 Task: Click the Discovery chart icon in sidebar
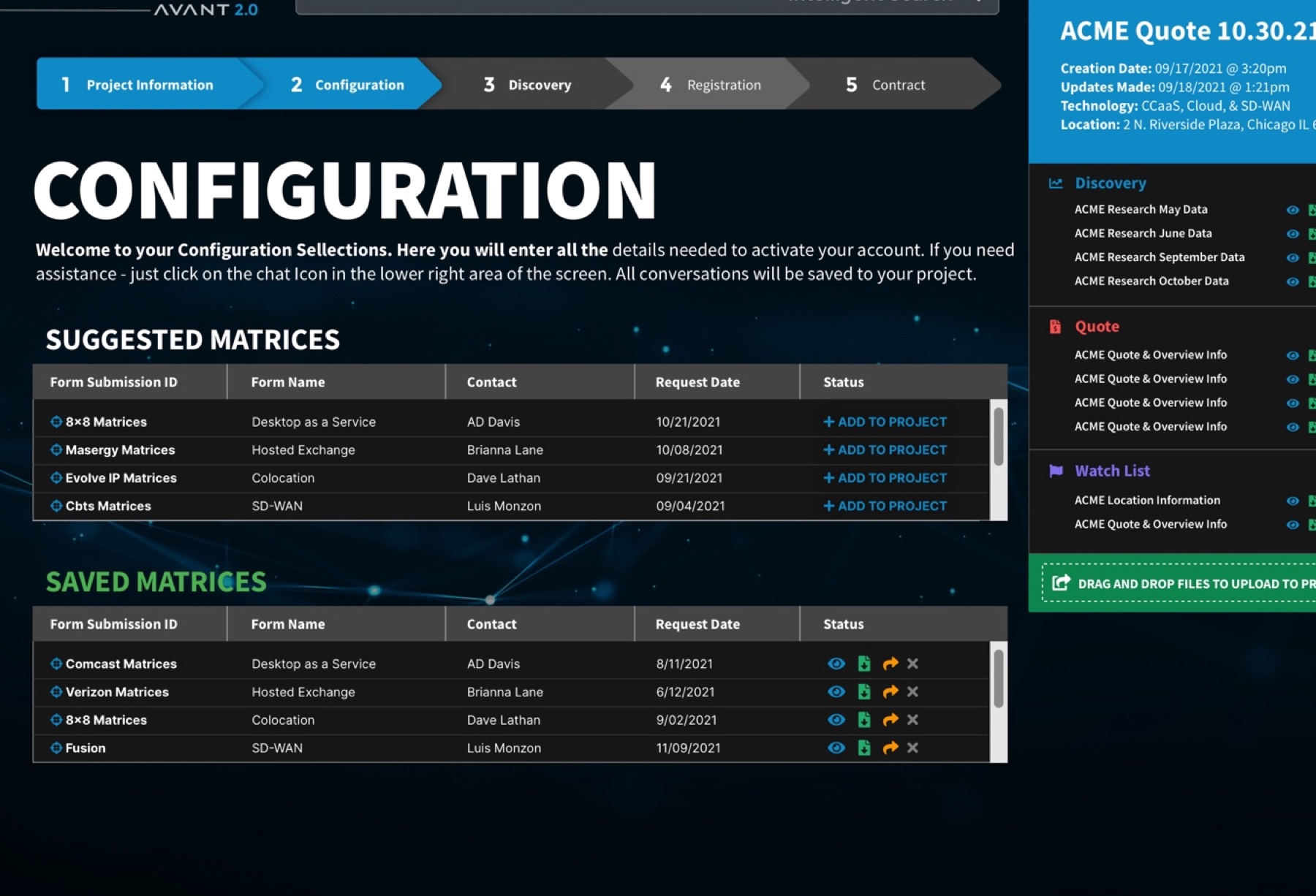click(1056, 183)
